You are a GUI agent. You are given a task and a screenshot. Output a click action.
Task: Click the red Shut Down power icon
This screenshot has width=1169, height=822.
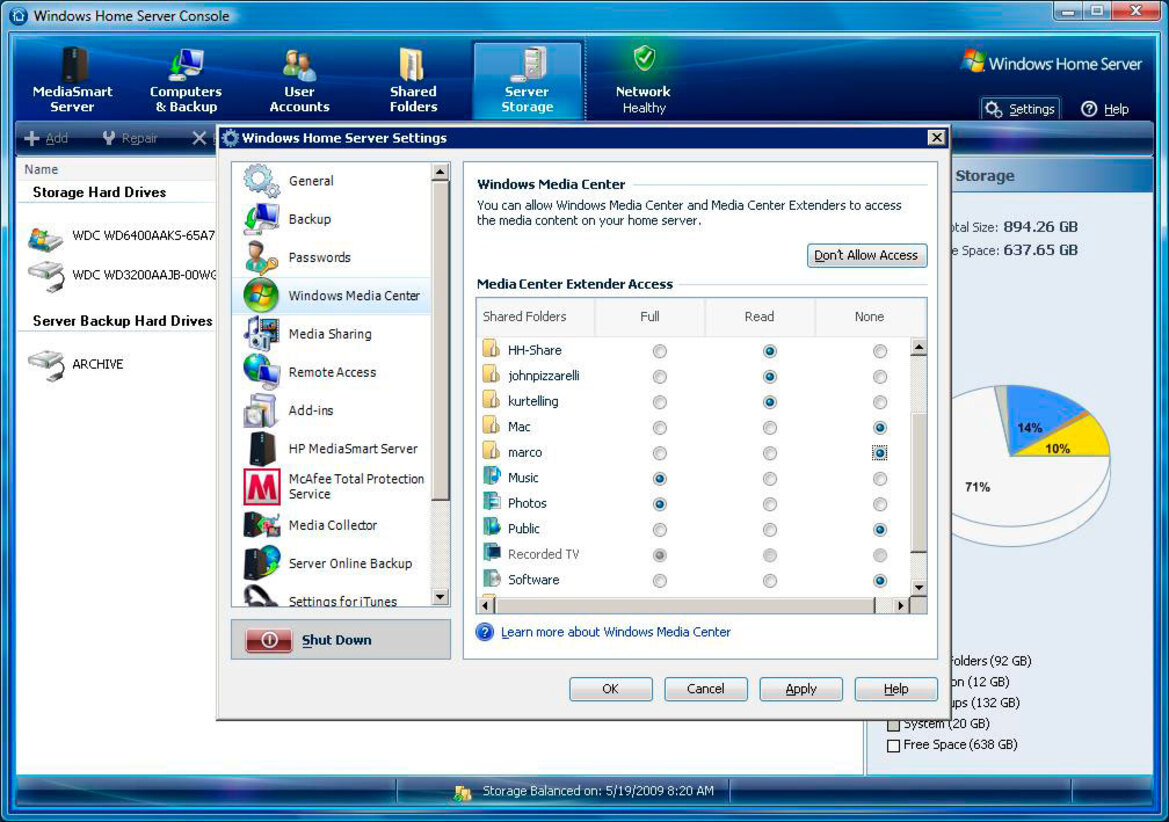point(269,640)
